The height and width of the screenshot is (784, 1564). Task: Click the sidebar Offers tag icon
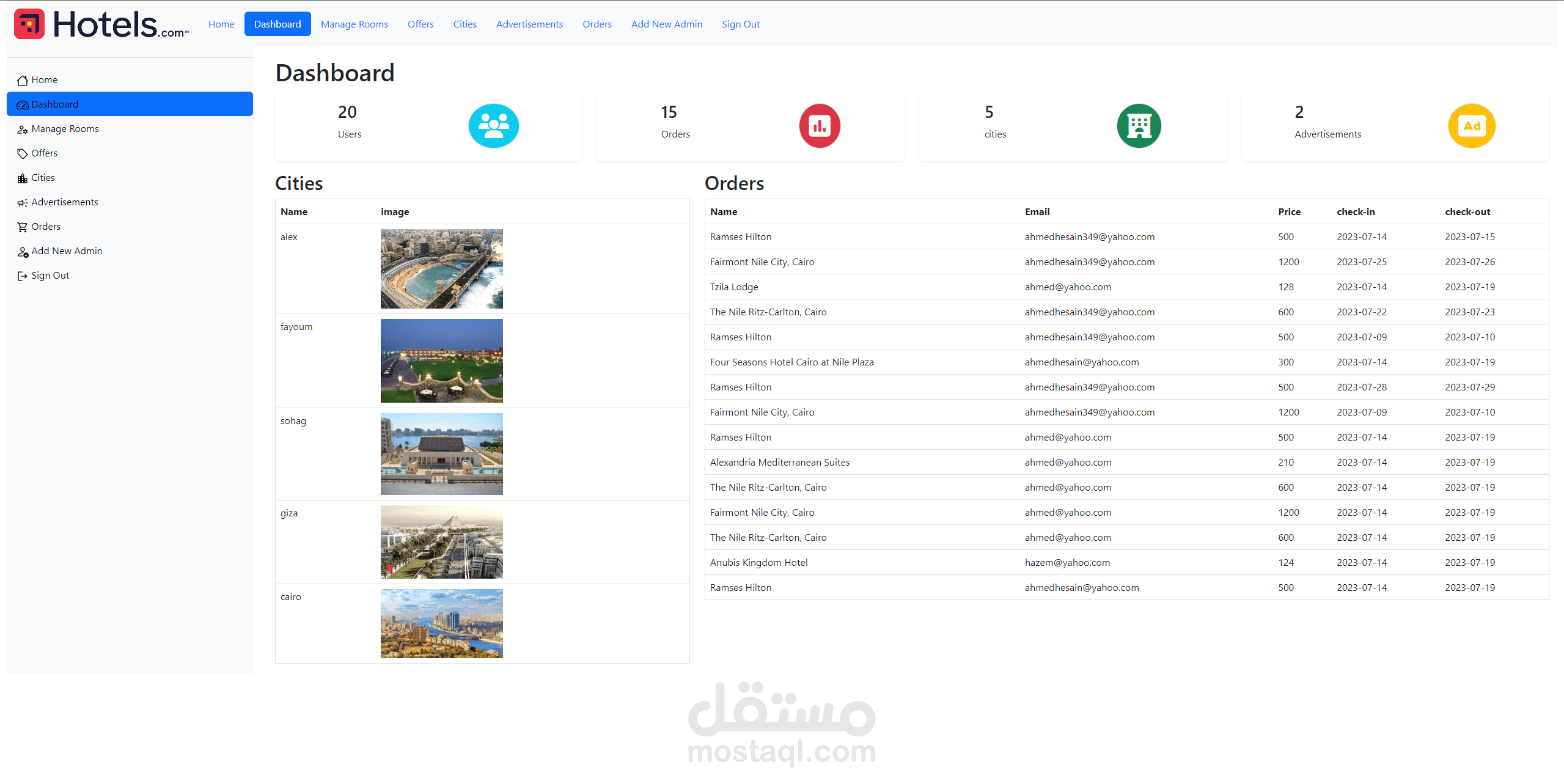(23, 153)
